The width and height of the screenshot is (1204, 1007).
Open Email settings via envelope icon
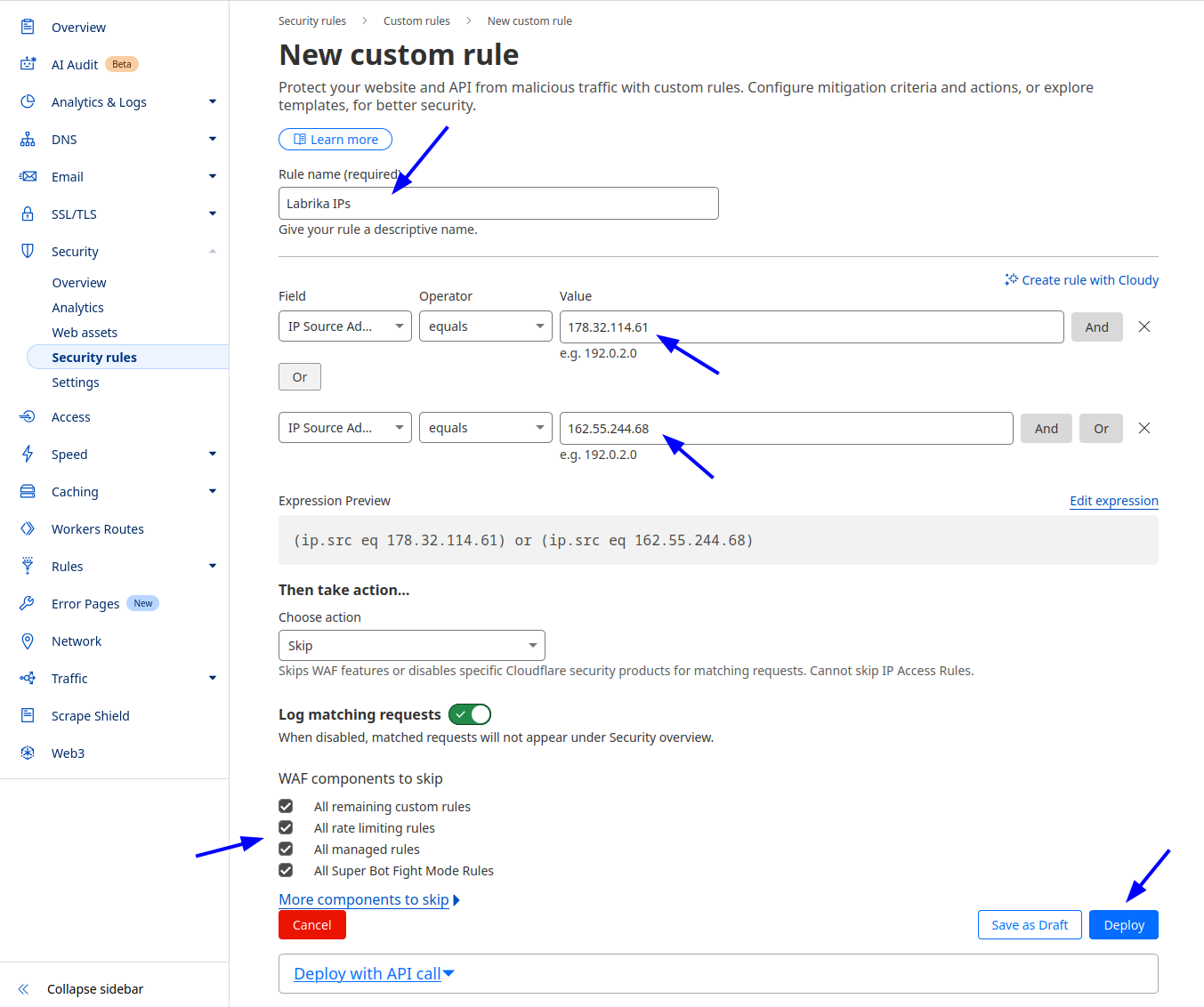pyautogui.click(x=28, y=176)
